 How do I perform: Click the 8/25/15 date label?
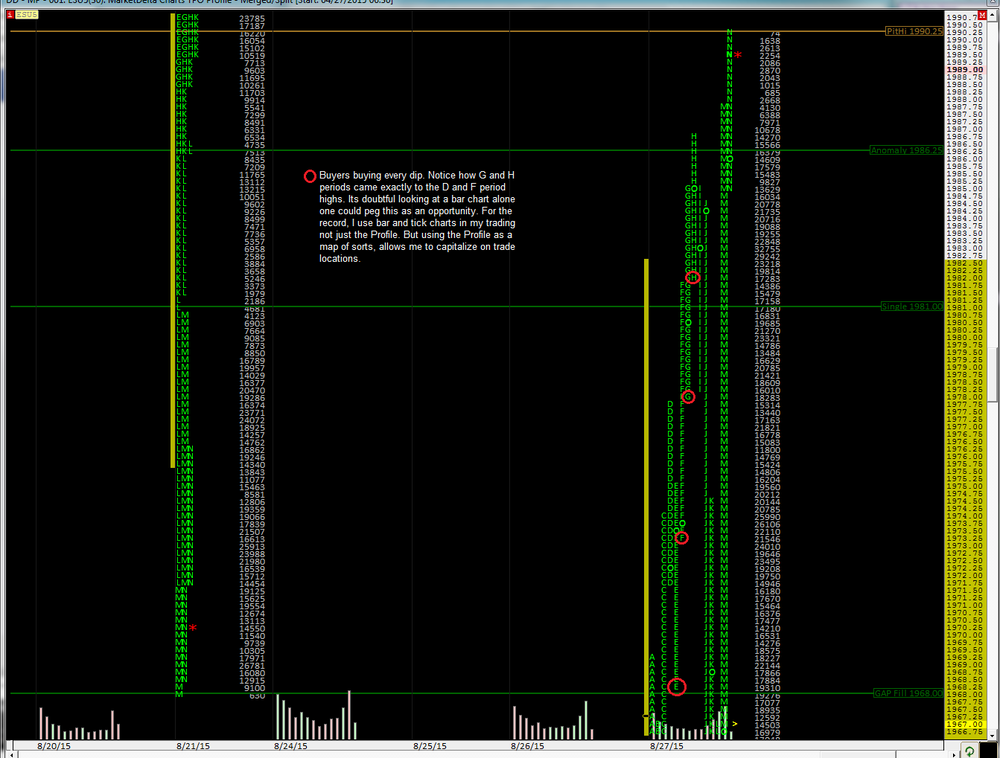(429, 746)
